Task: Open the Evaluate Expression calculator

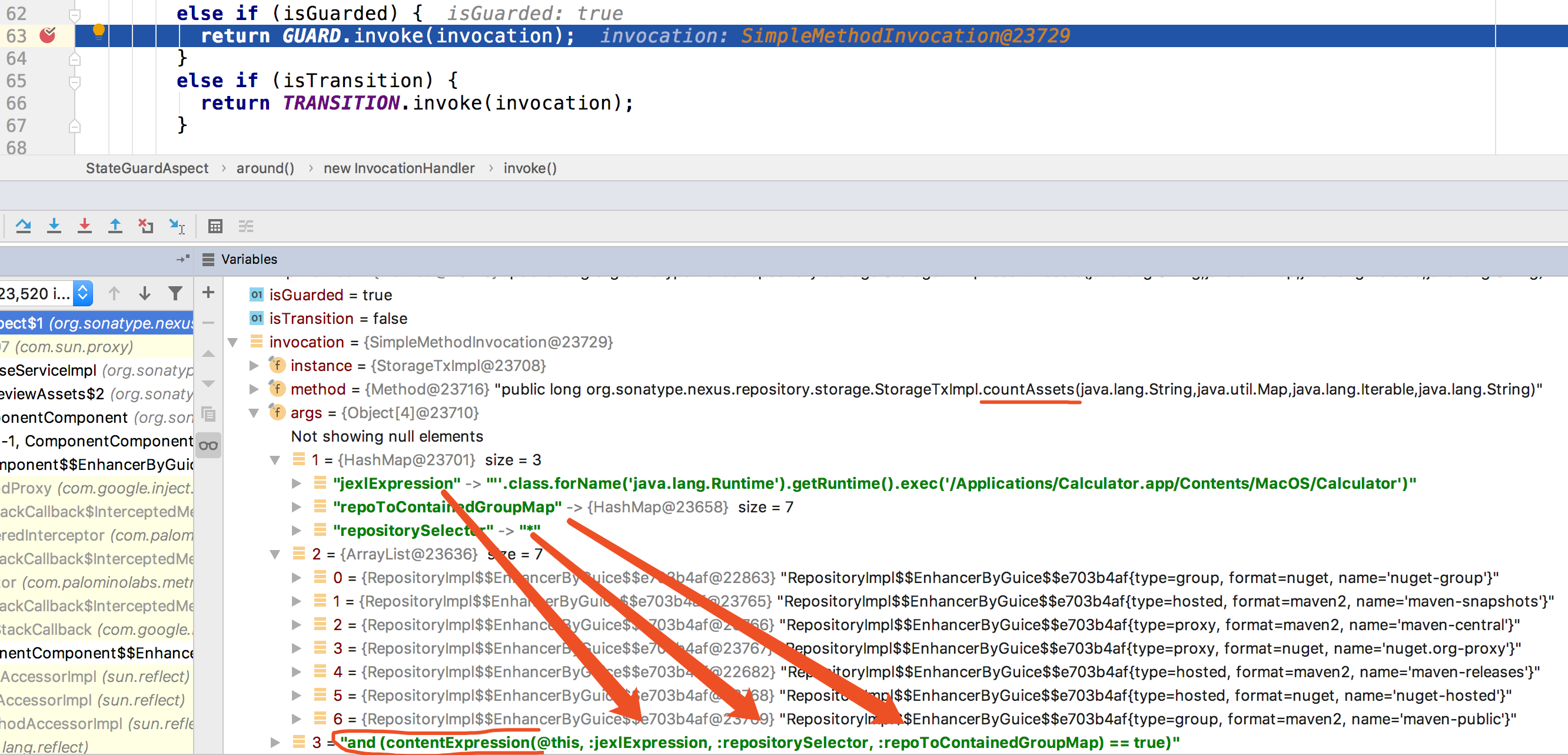Action: [215, 226]
